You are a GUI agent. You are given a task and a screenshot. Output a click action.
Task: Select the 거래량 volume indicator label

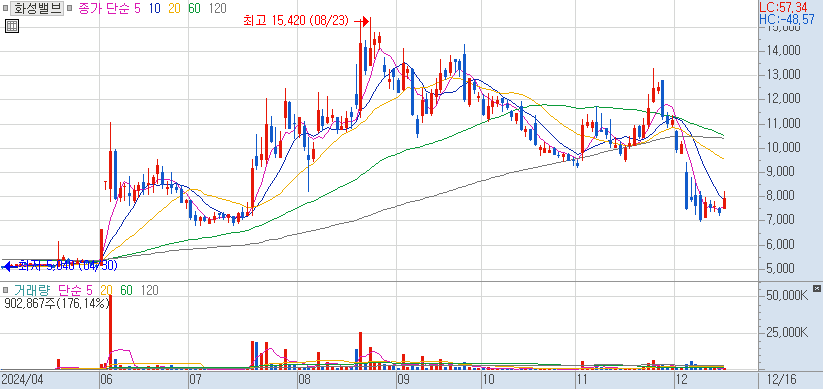click(x=33, y=290)
